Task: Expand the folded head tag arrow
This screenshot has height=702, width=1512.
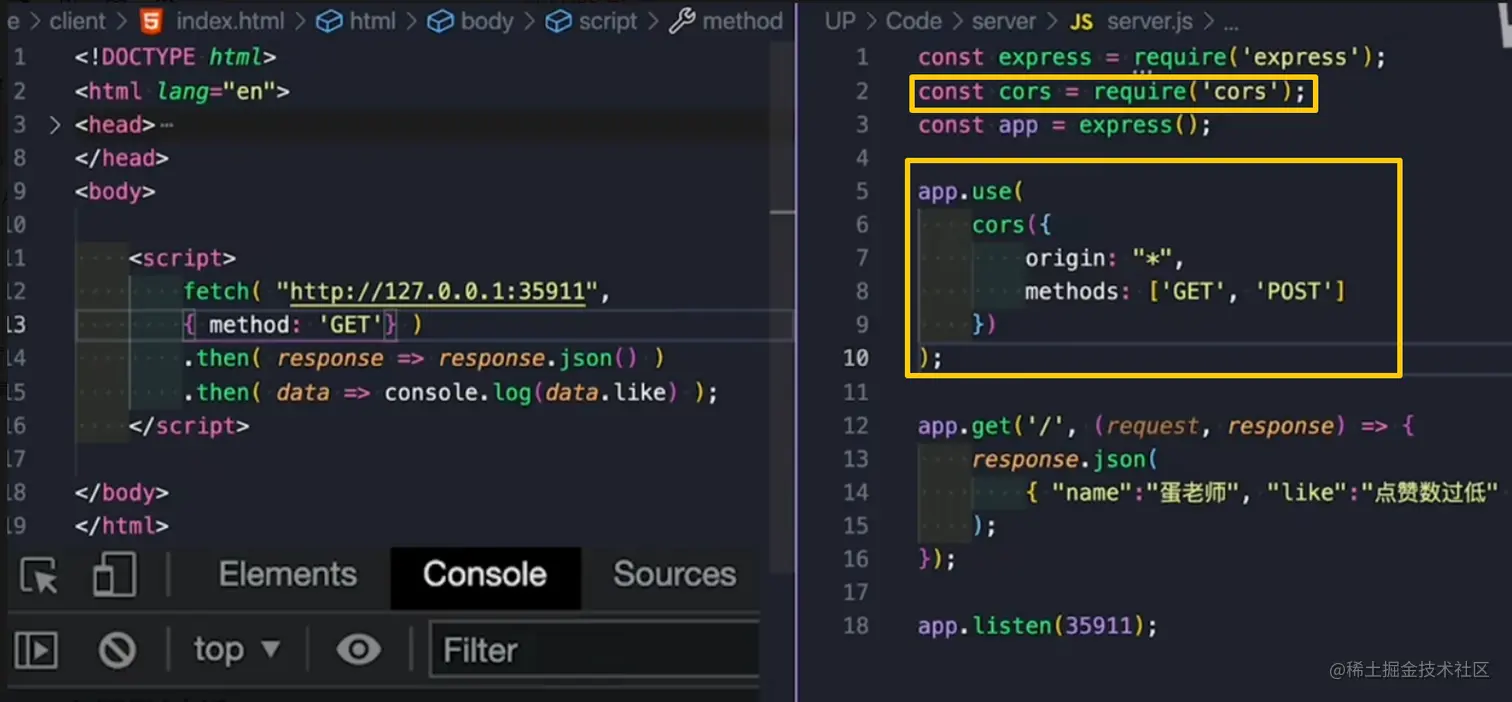Action: (x=55, y=125)
